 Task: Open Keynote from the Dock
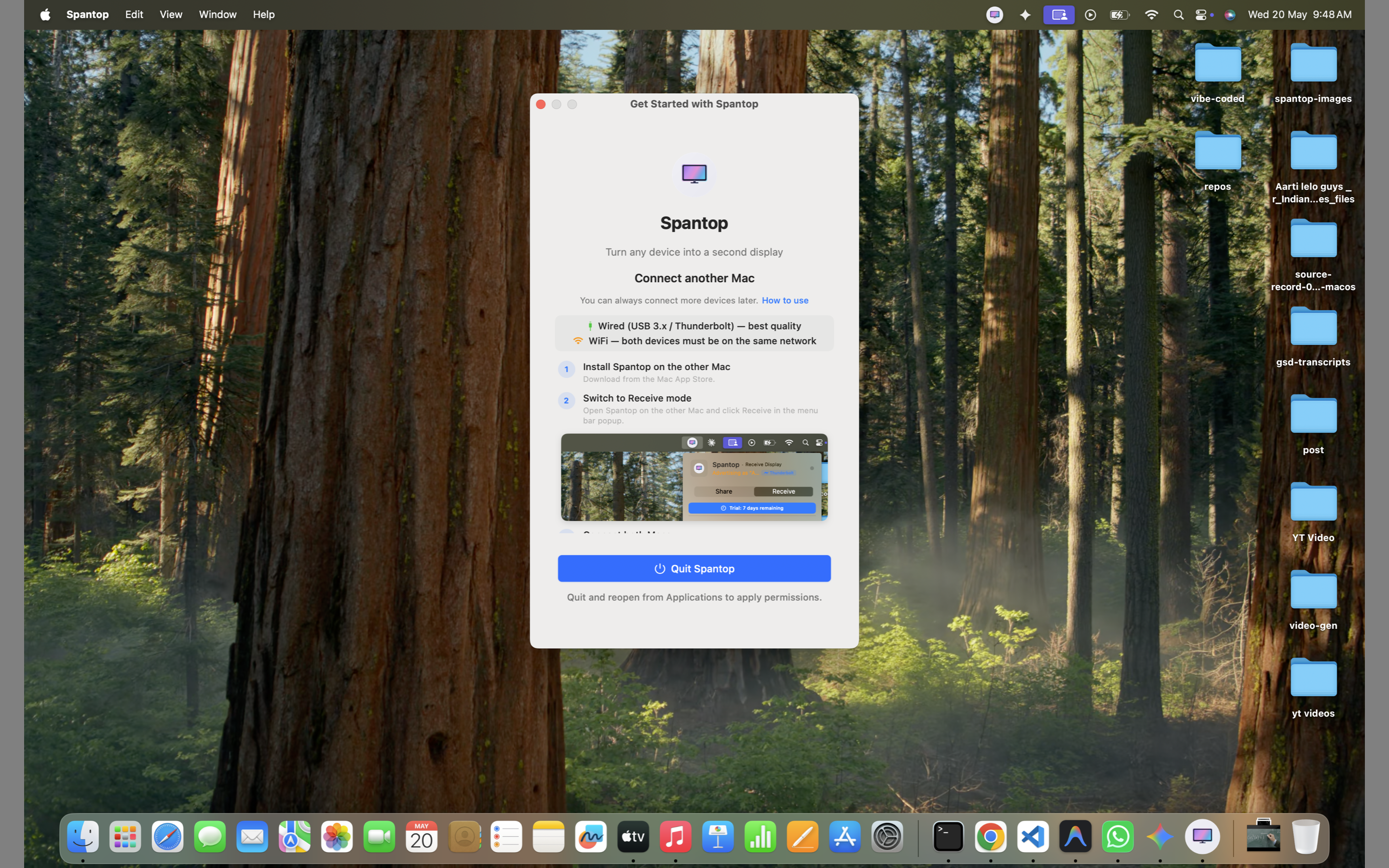(718, 837)
